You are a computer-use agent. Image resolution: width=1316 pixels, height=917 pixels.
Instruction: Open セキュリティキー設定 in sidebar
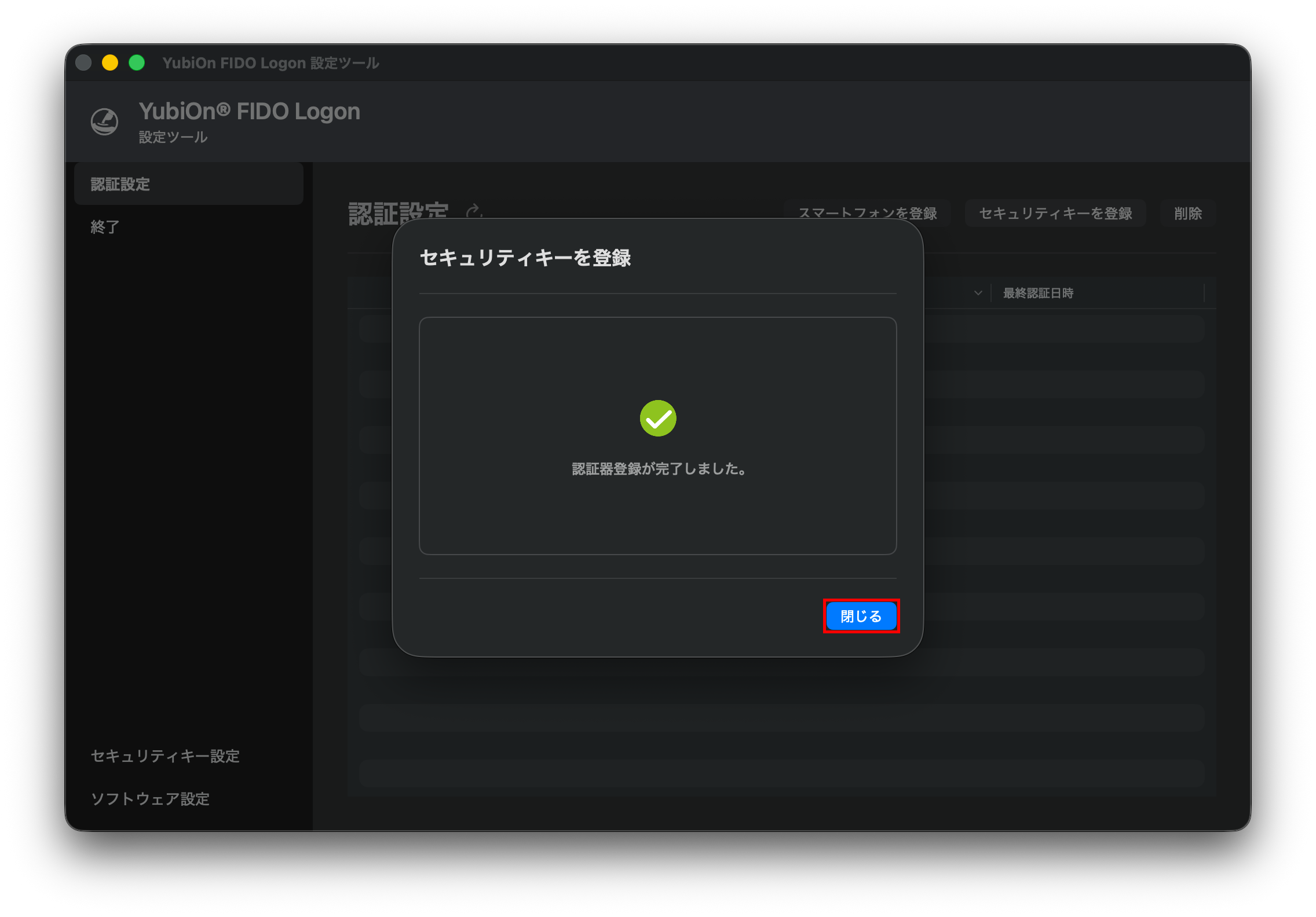click(x=165, y=756)
